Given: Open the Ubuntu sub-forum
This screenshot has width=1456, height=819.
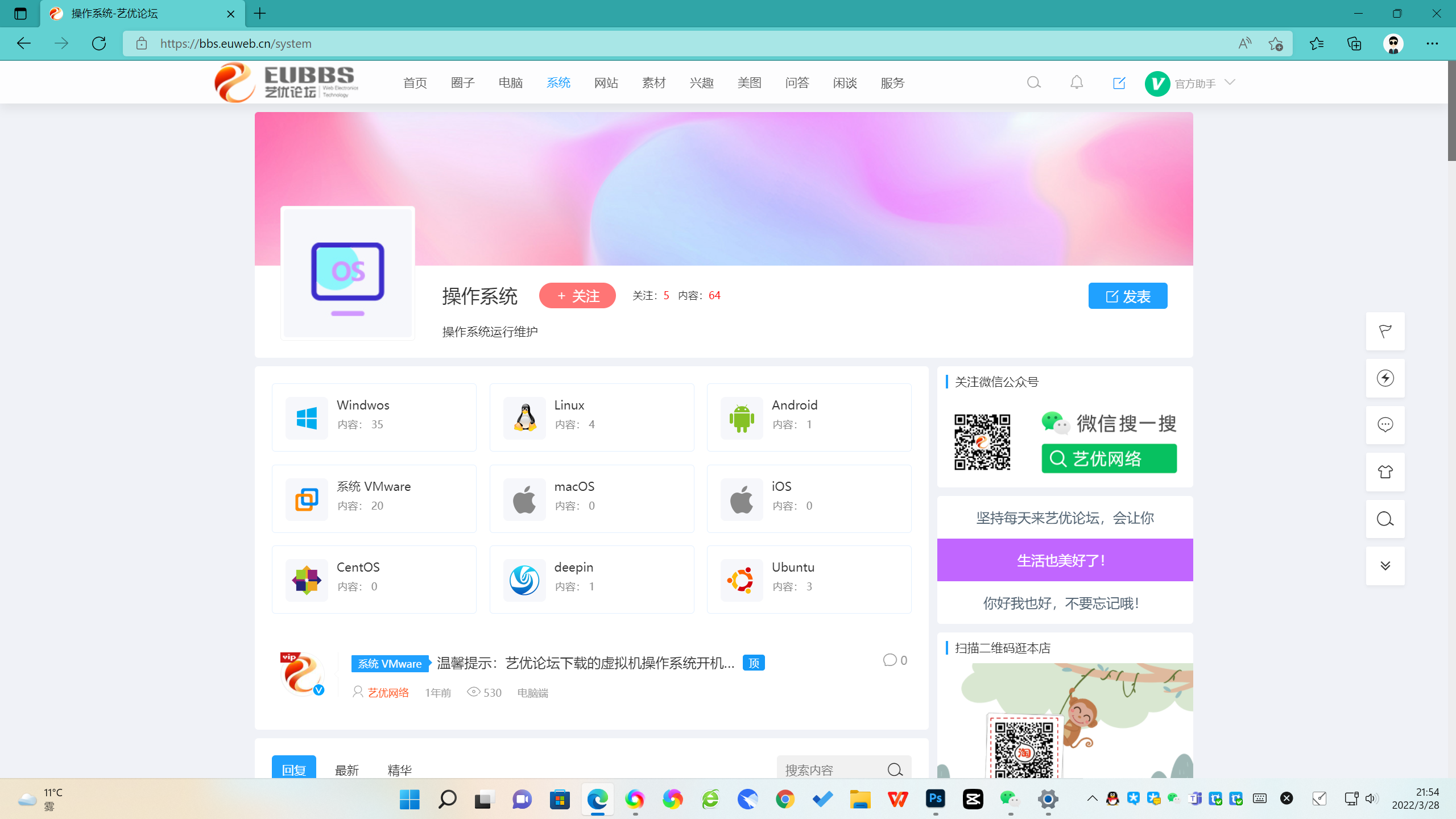Looking at the screenshot, I should (x=809, y=580).
